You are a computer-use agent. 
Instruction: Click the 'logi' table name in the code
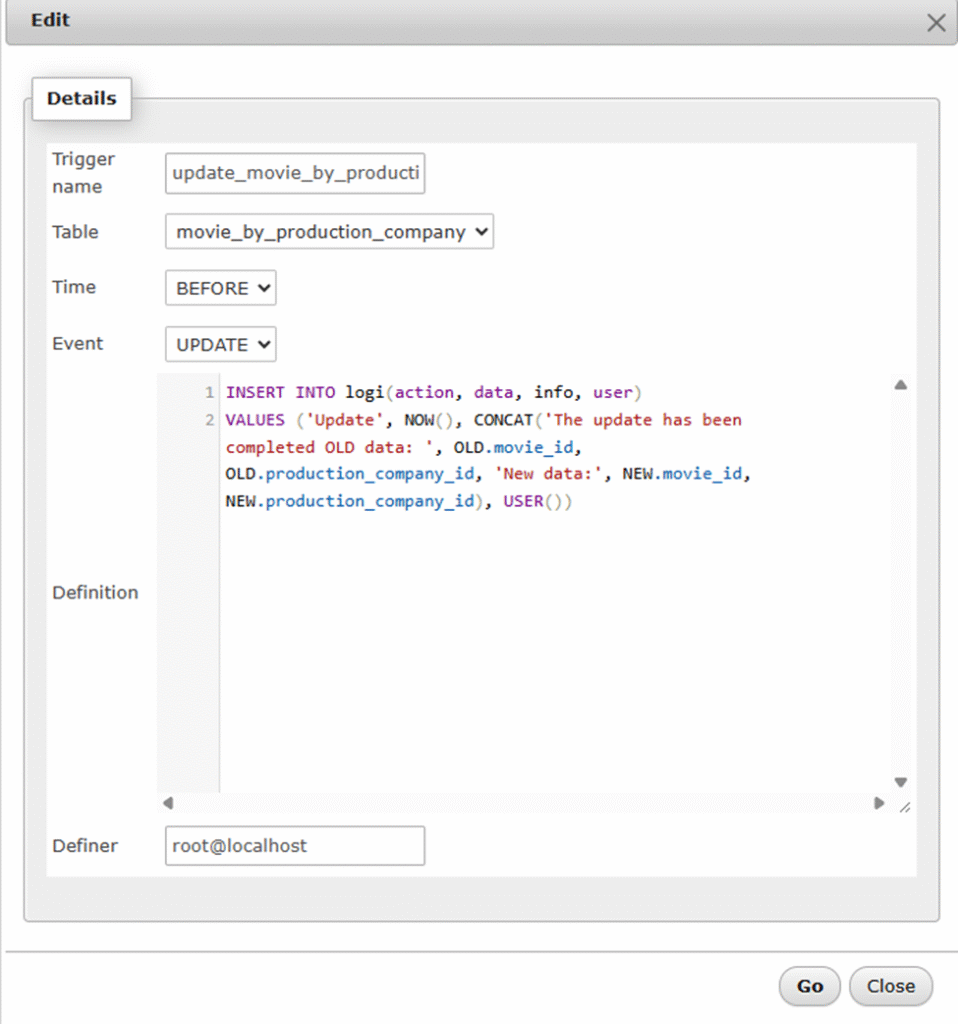[x=365, y=392]
